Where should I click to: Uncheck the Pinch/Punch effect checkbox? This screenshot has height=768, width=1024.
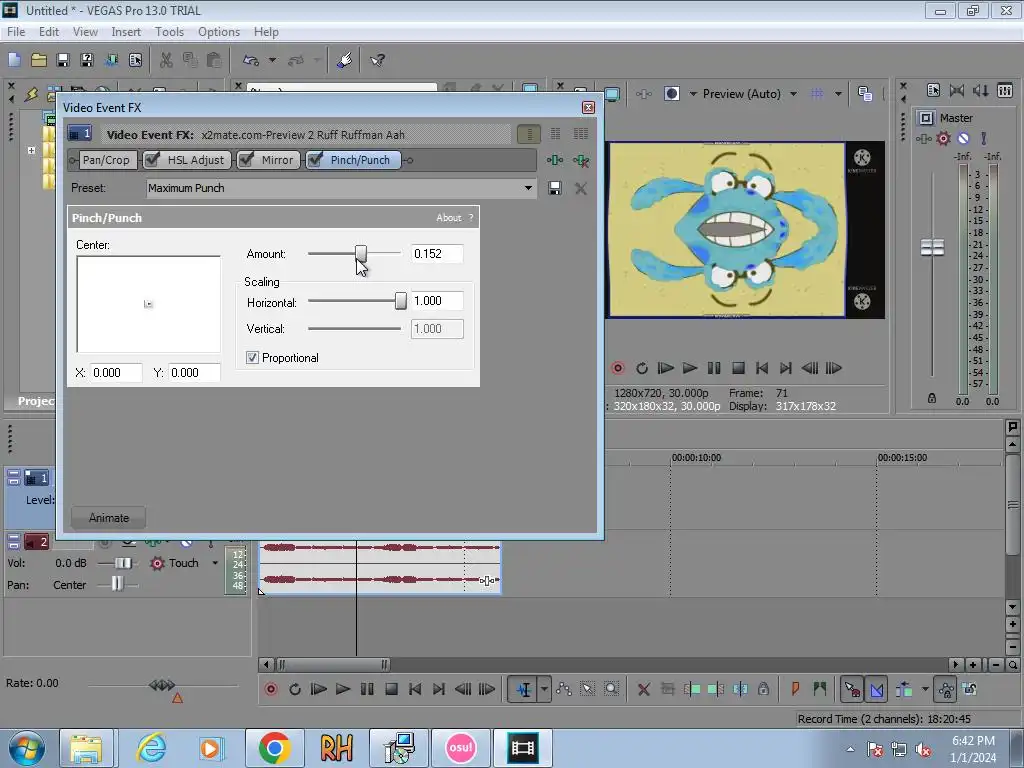pyautogui.click(x=315, y=160)
